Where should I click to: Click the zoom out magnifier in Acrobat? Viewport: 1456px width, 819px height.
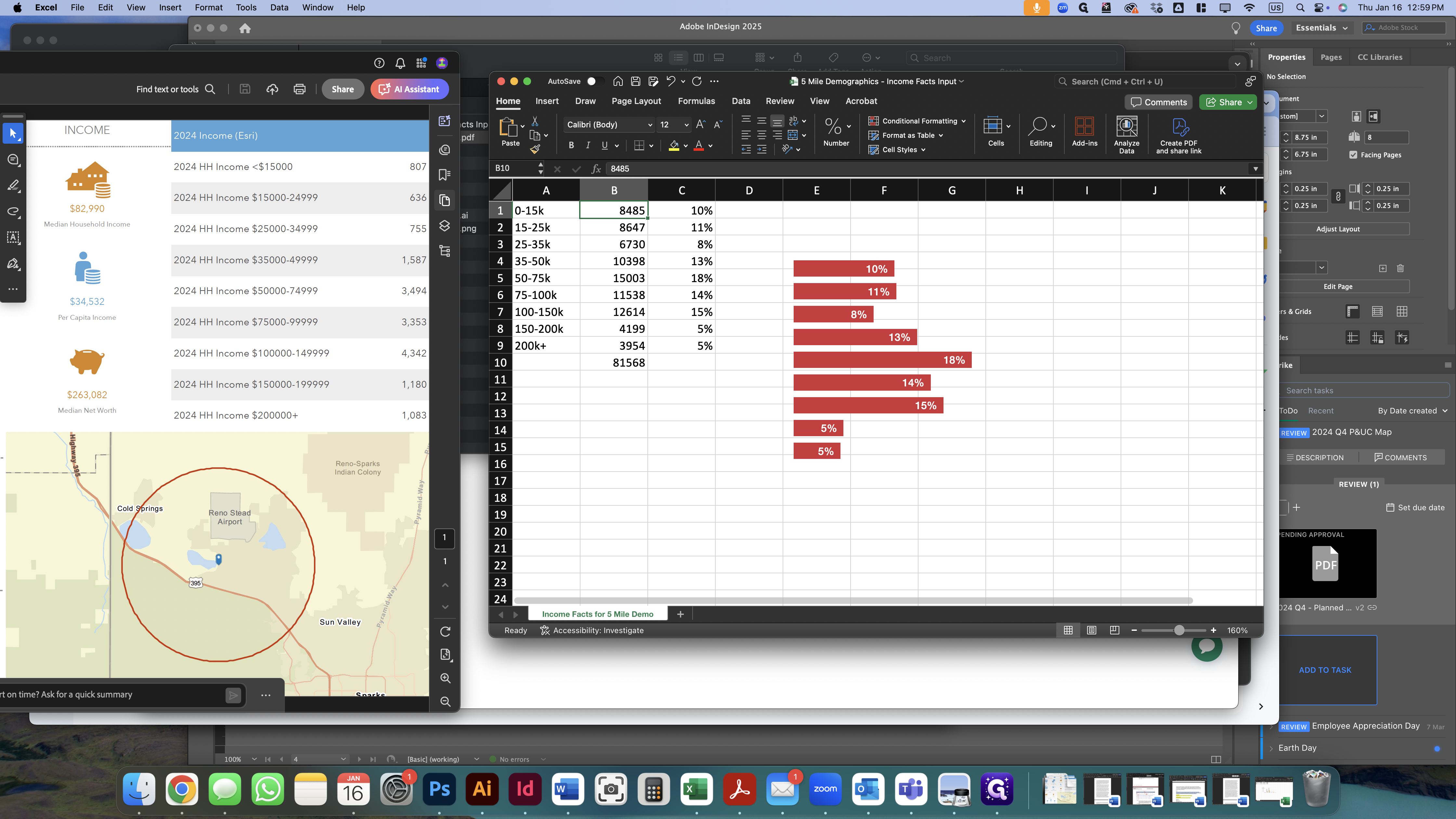pos(445,701)
